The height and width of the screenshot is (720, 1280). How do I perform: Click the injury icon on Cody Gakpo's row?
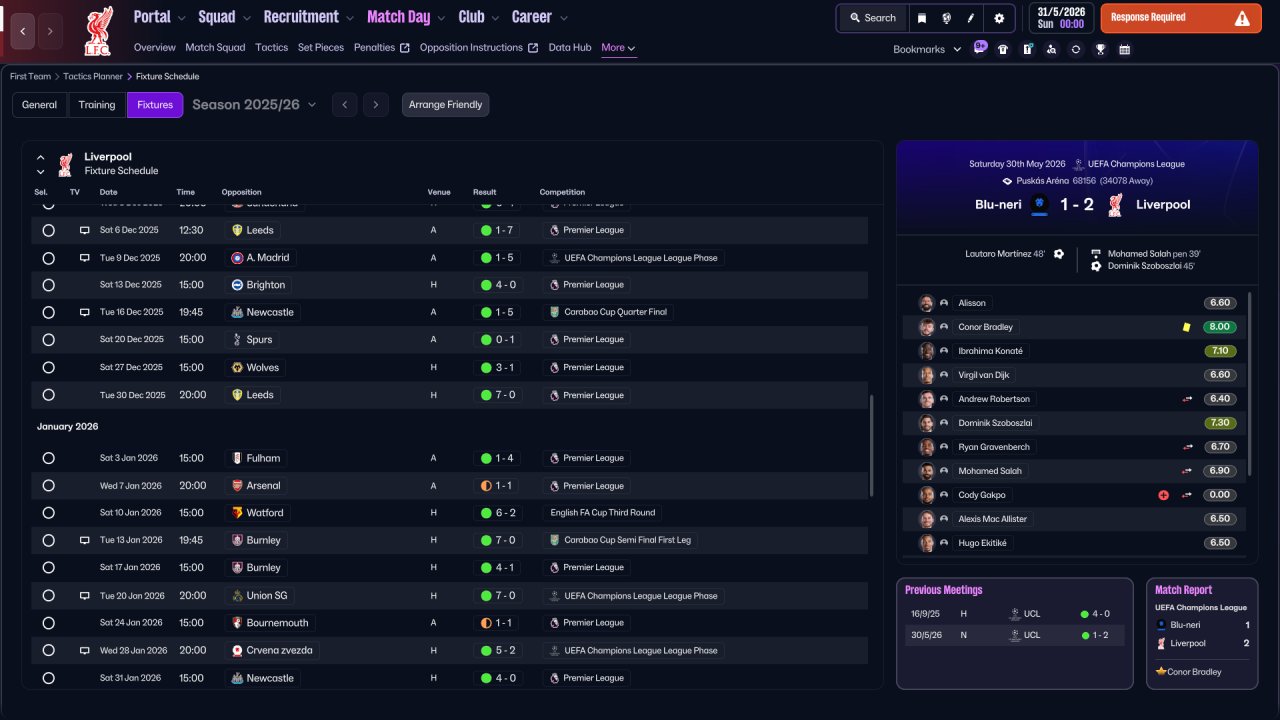[x=1163, y=495]
